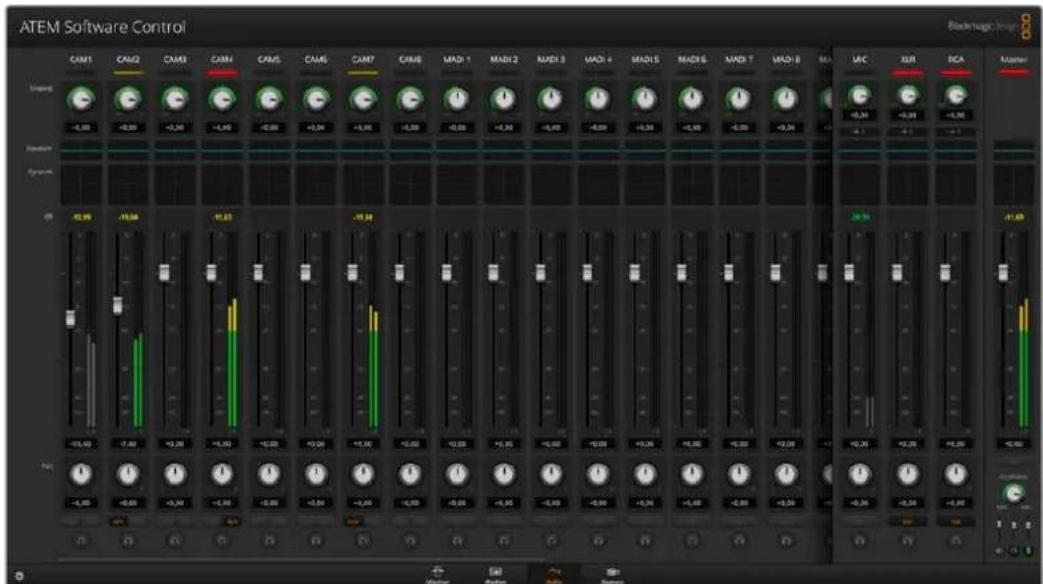Turn on the CAM1 ON button

coord(72,522)
